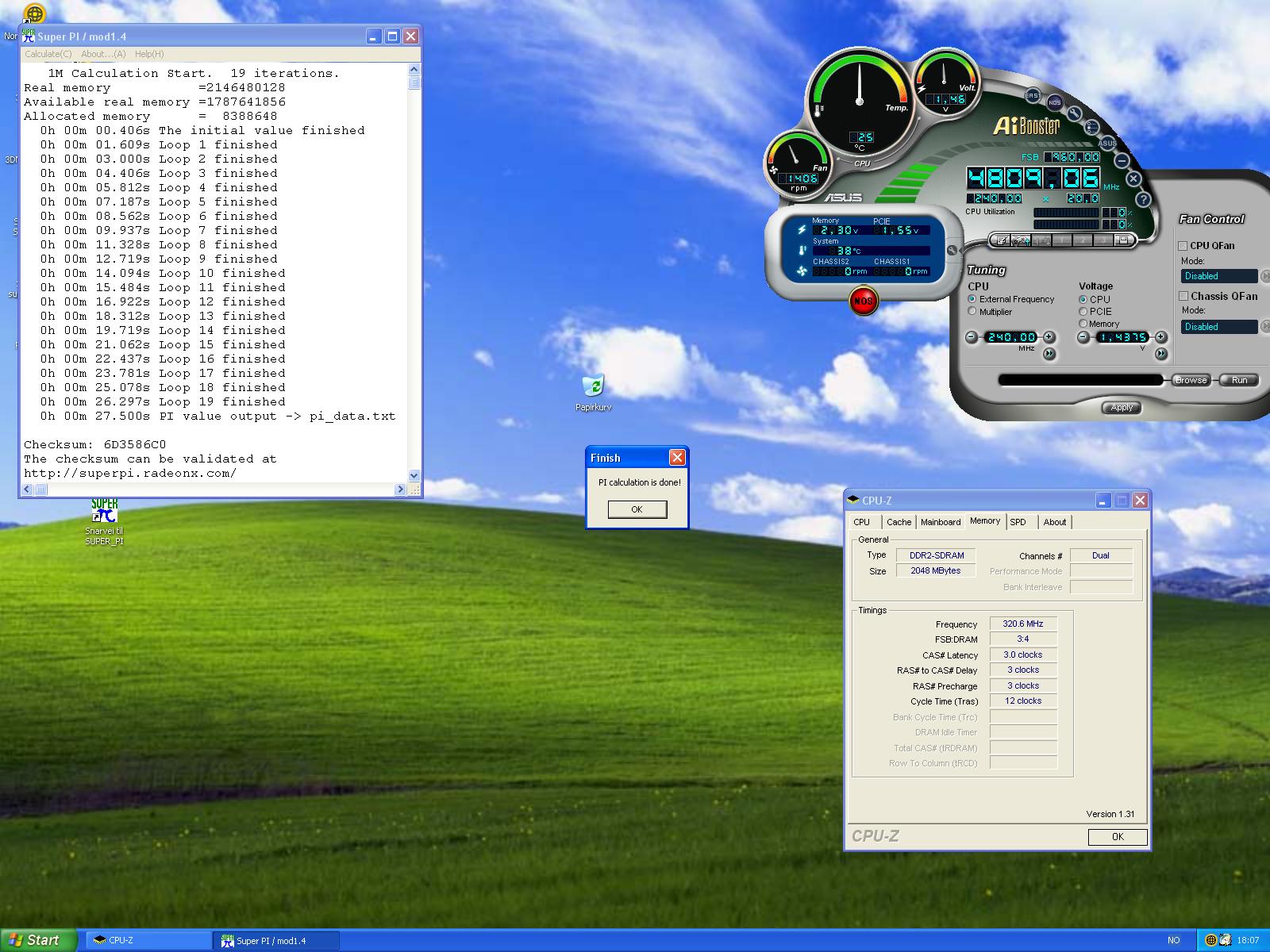Click the Frequency value 320.6 MHz in CPU-Z
The image size is (1270, 952).
pyautogui.click(x=1022, y=624)
